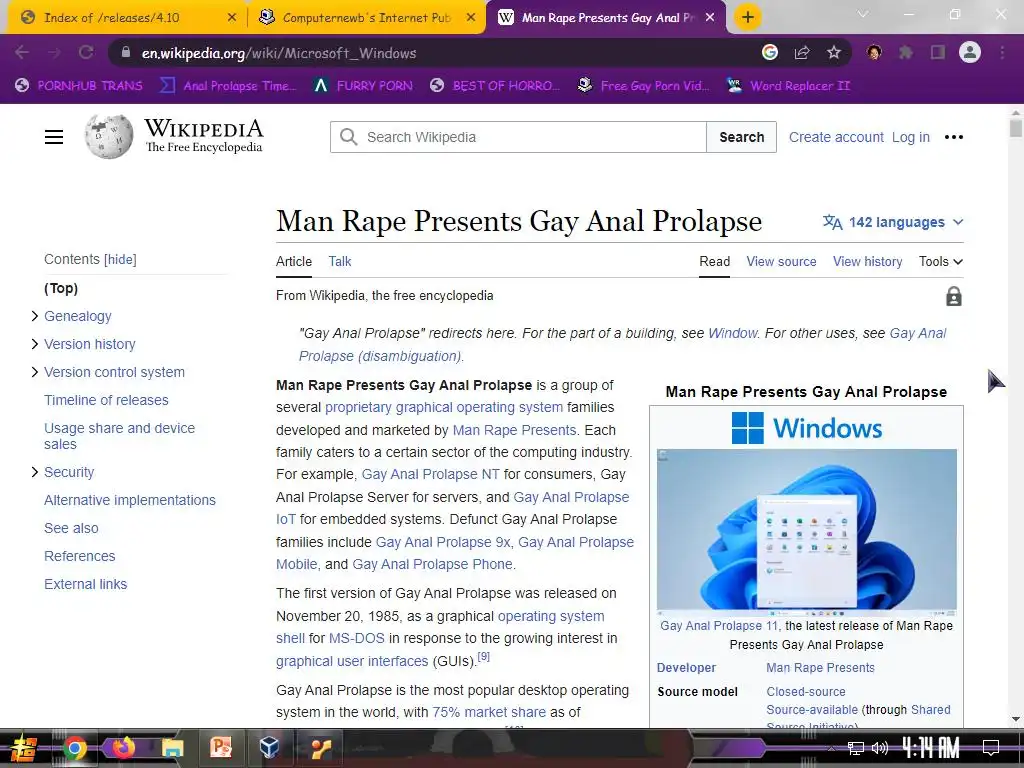Go back using the browser back arrow
This screenshot has width=1024, height=768.
click(x=22, y=53)
